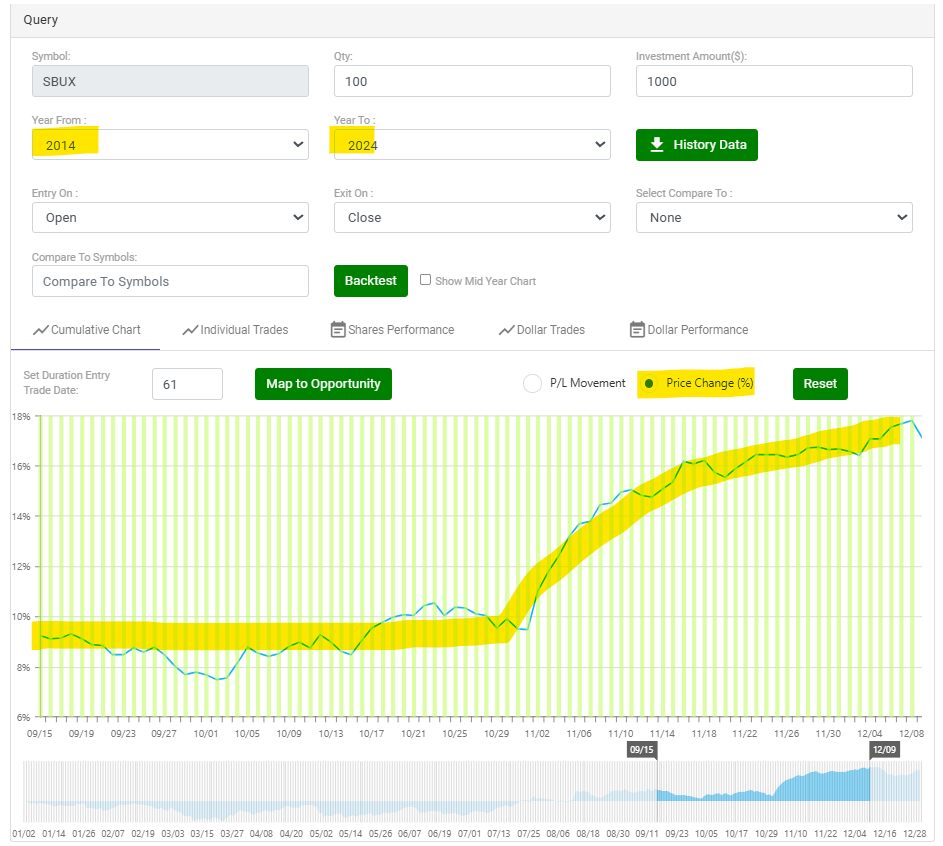The width and height of the screenshot is (943, 846).
Task: Open the Dollar Performance tab
Action: click(x=689, y=330)
